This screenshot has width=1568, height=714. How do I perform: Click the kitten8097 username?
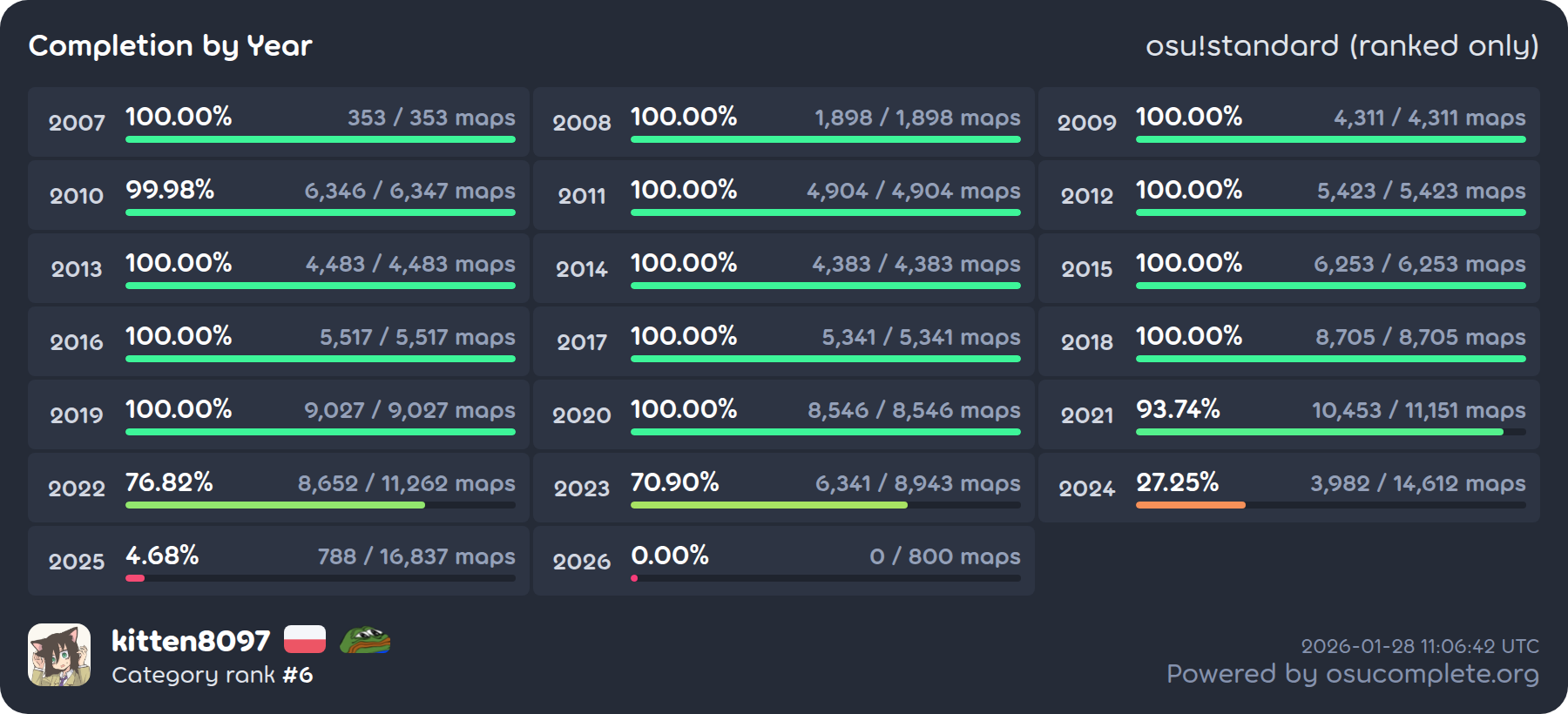point(191,641)
